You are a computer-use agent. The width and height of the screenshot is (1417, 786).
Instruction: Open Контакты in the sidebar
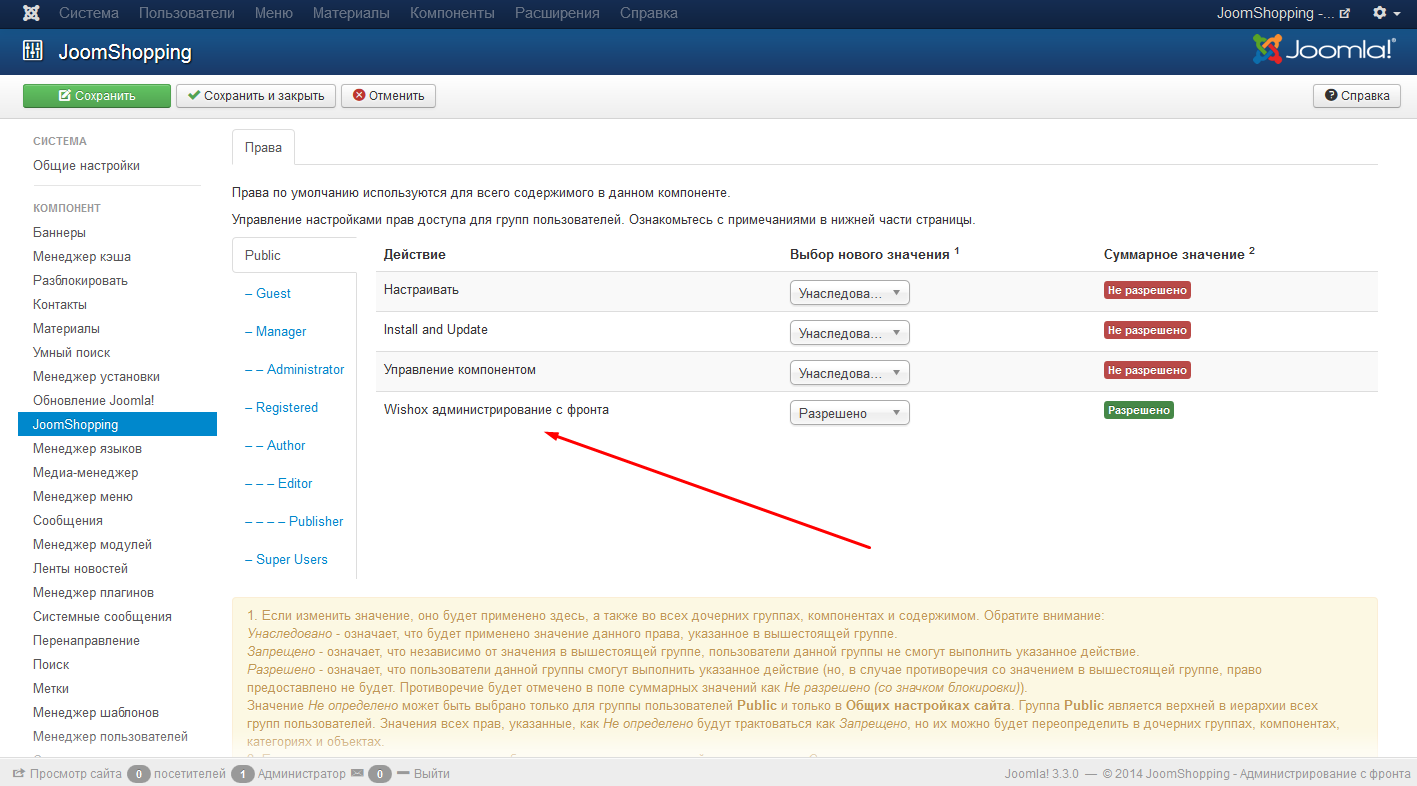[x=60, y=305]
